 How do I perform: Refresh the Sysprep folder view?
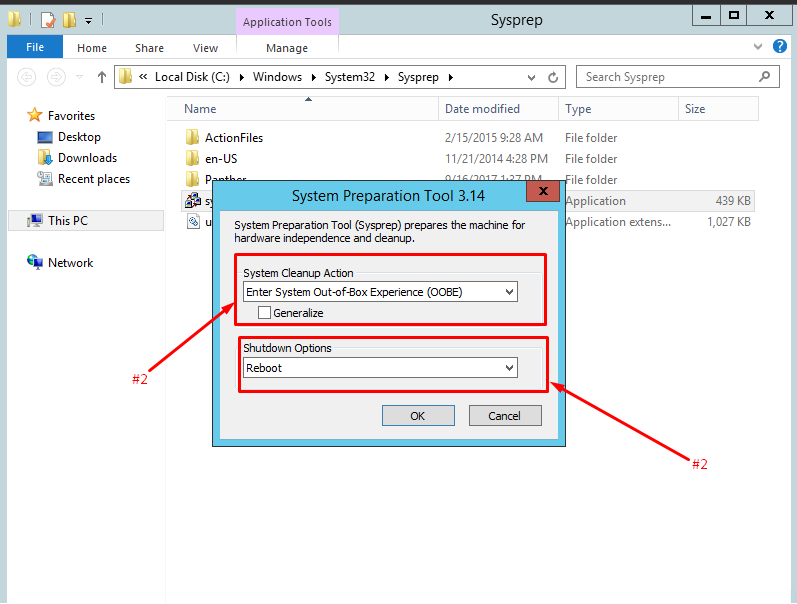tap(553, 77)
